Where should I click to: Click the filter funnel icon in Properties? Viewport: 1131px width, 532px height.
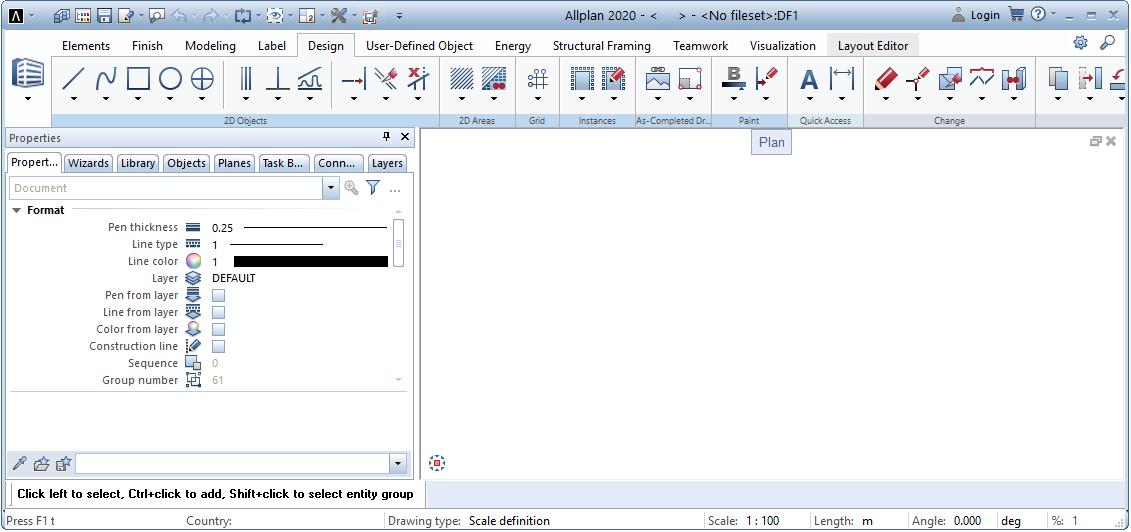372,188
